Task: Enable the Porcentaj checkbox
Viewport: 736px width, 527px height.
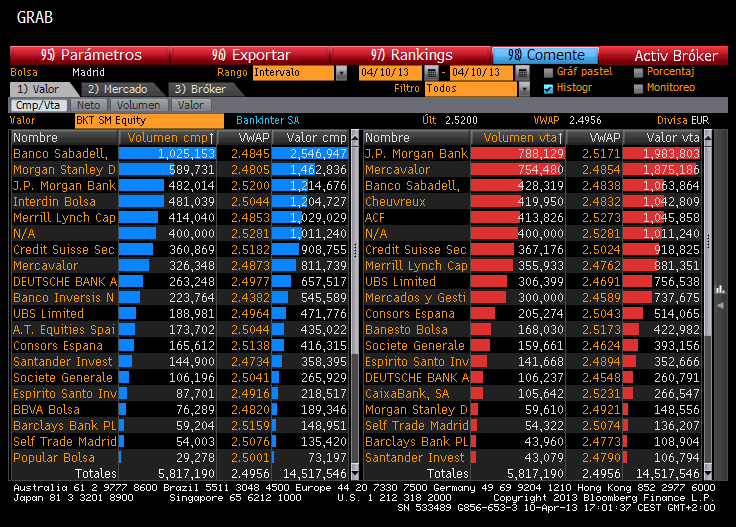Action: (x=638, y=73)
